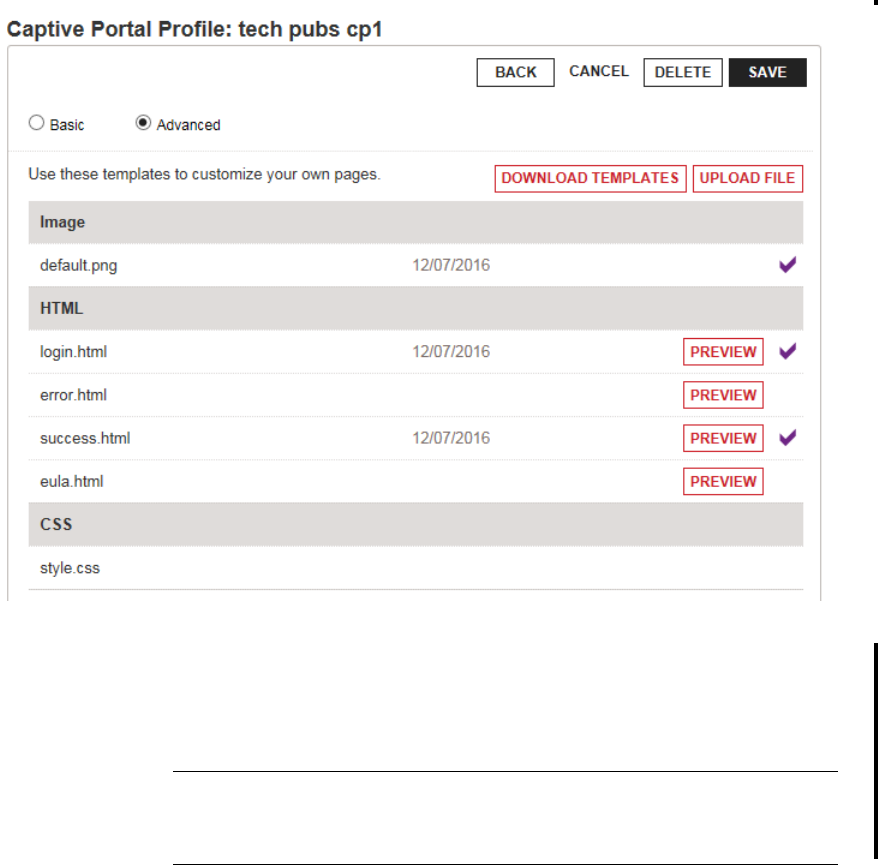The width and height of the screenshot is (878, 865).
Task: Click DOWNLOAD TEMPLATES button
Action: [x=590, y=178]
